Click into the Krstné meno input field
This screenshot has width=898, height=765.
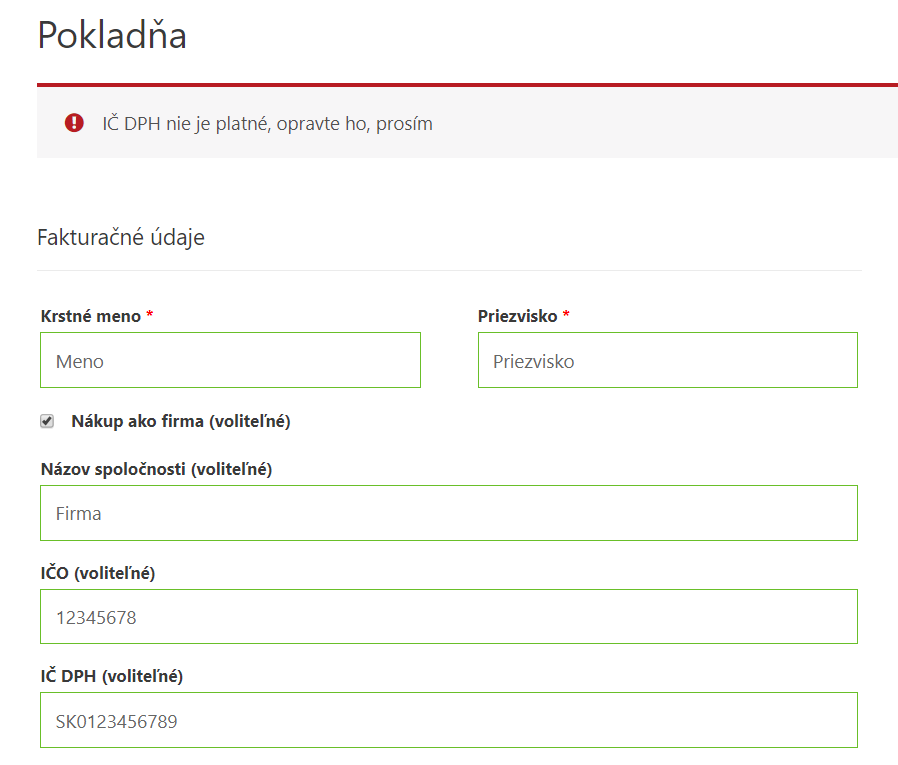pyautogui.click(x=230, y=360)
